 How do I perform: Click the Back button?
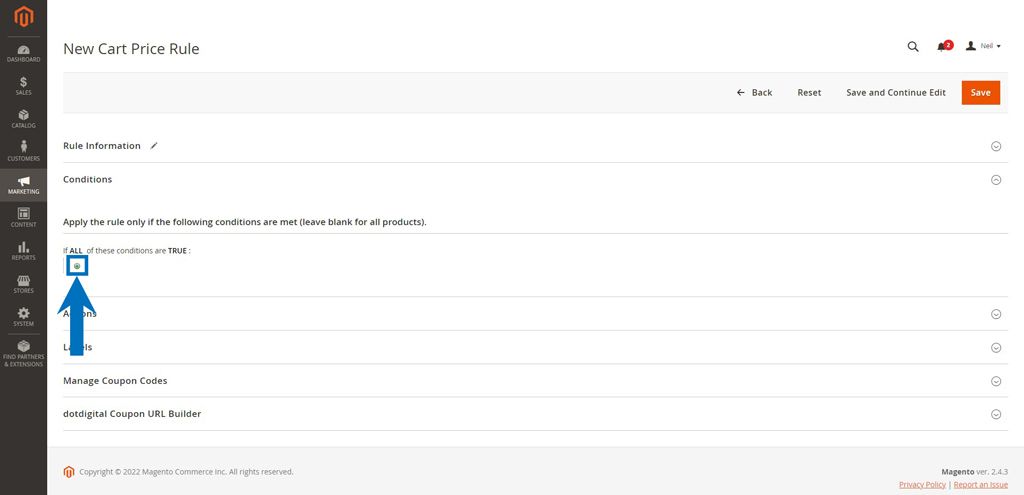click(x=754, y=93)
